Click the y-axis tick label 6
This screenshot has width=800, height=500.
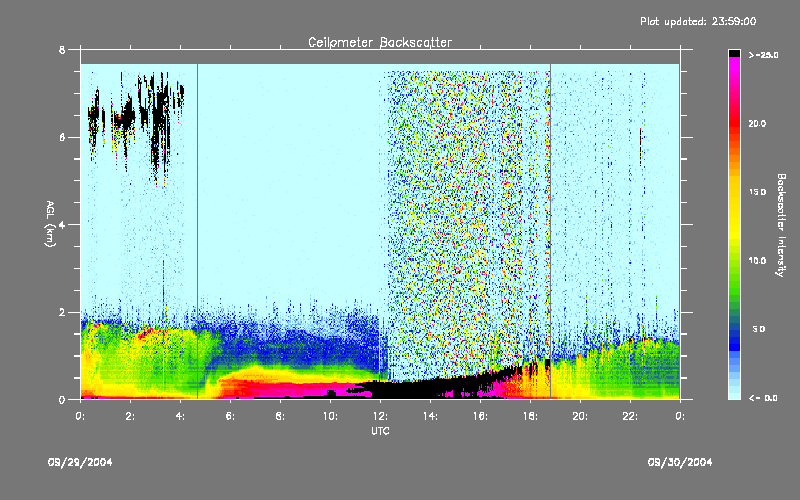pos(62,138)
